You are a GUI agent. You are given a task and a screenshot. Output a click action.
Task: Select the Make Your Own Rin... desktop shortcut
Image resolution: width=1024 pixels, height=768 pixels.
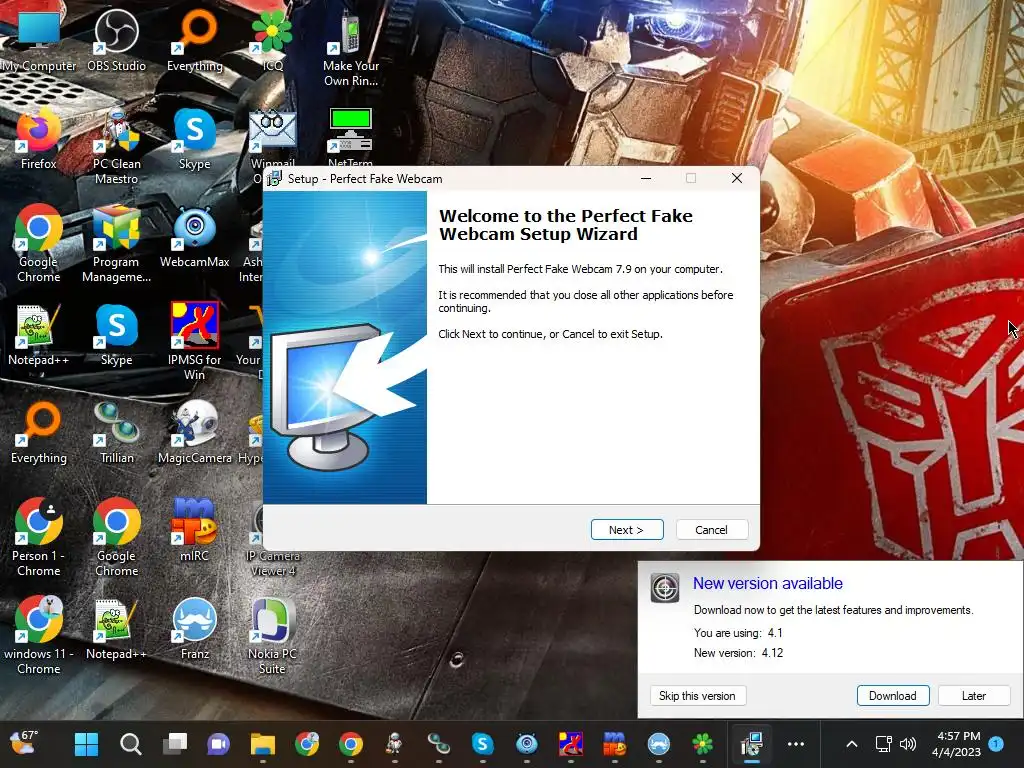[x=351, y=49]
